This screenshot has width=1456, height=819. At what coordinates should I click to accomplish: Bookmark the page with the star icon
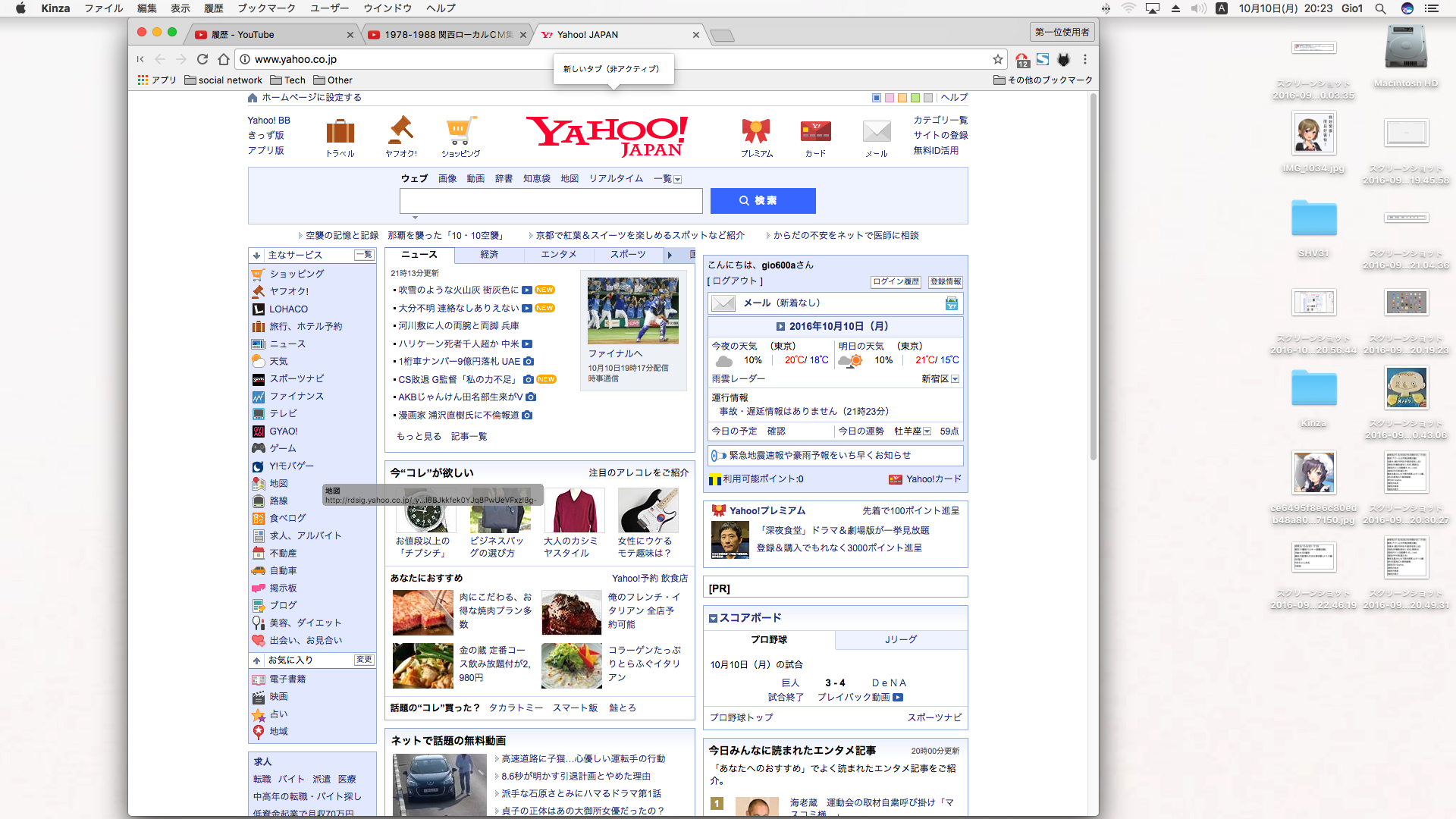coord(998,59)
